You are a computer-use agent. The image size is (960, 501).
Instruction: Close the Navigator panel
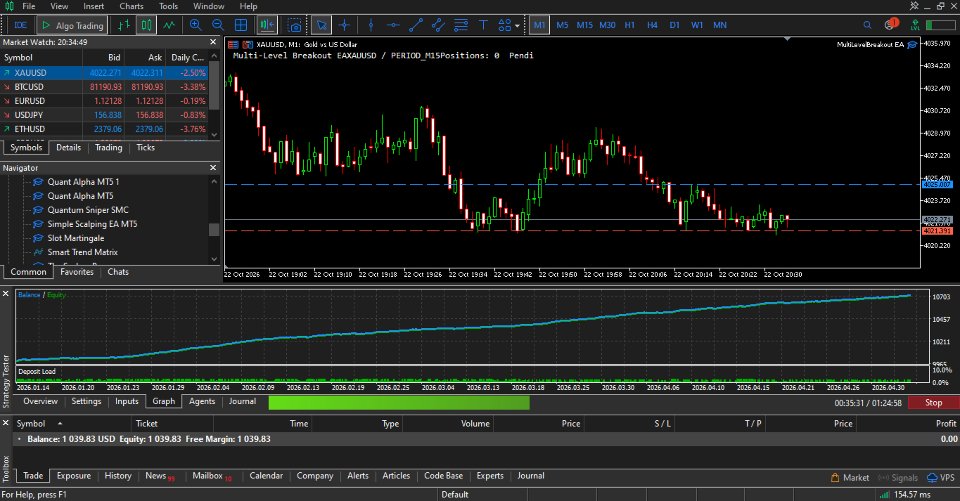(x=213, y=168)
